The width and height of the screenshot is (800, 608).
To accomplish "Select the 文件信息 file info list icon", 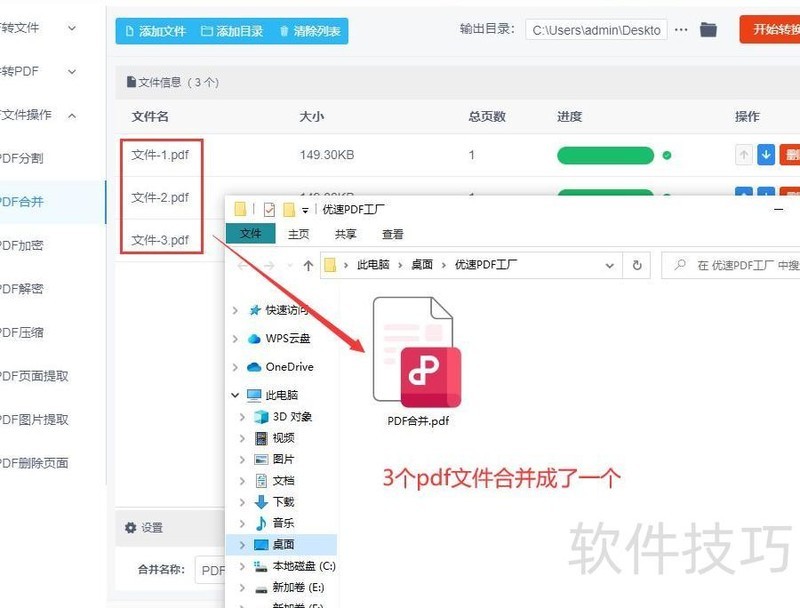I will (x=131, y=81).
